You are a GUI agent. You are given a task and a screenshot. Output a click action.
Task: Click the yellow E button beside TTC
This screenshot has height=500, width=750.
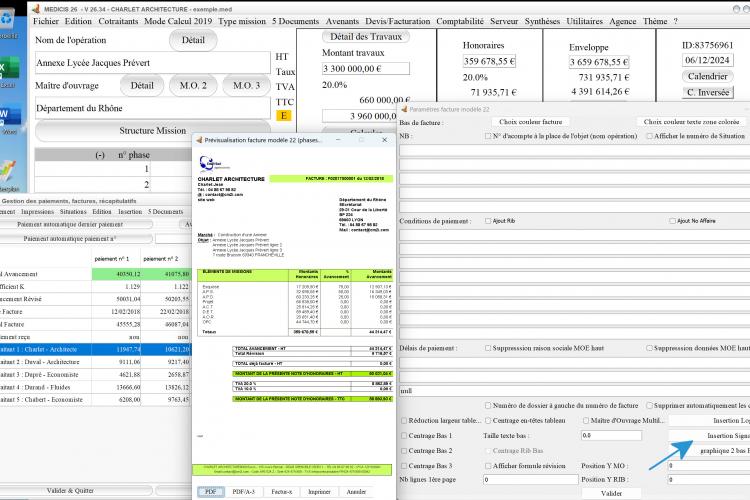click(284, 115)
